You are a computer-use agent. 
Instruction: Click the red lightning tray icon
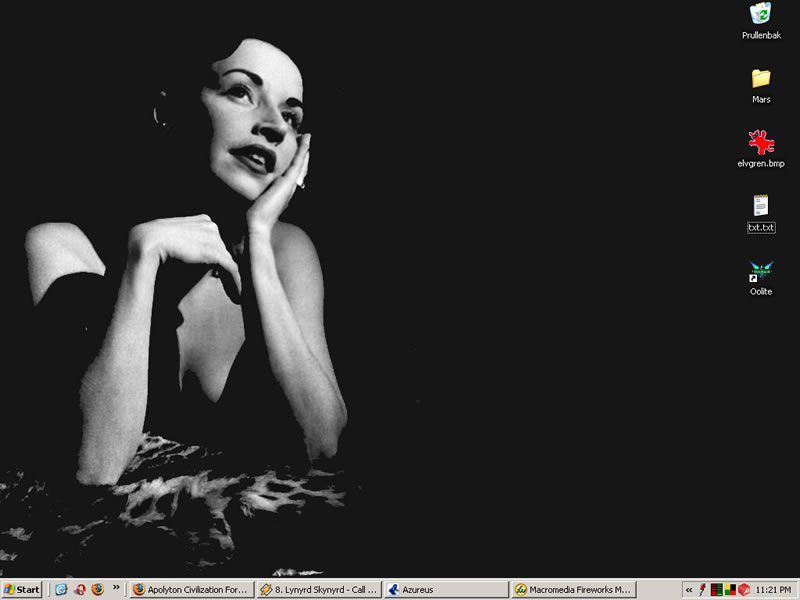point(703,590)
